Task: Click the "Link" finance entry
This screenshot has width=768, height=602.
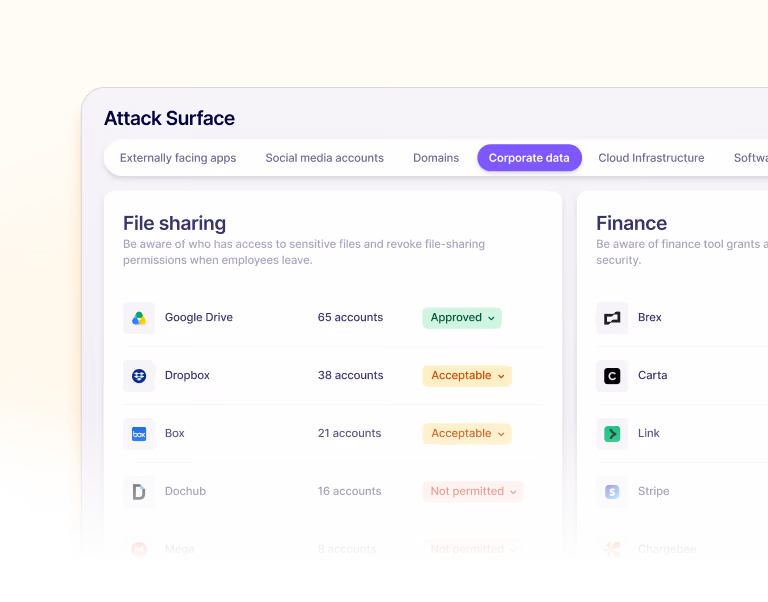Action: point(648,433)
